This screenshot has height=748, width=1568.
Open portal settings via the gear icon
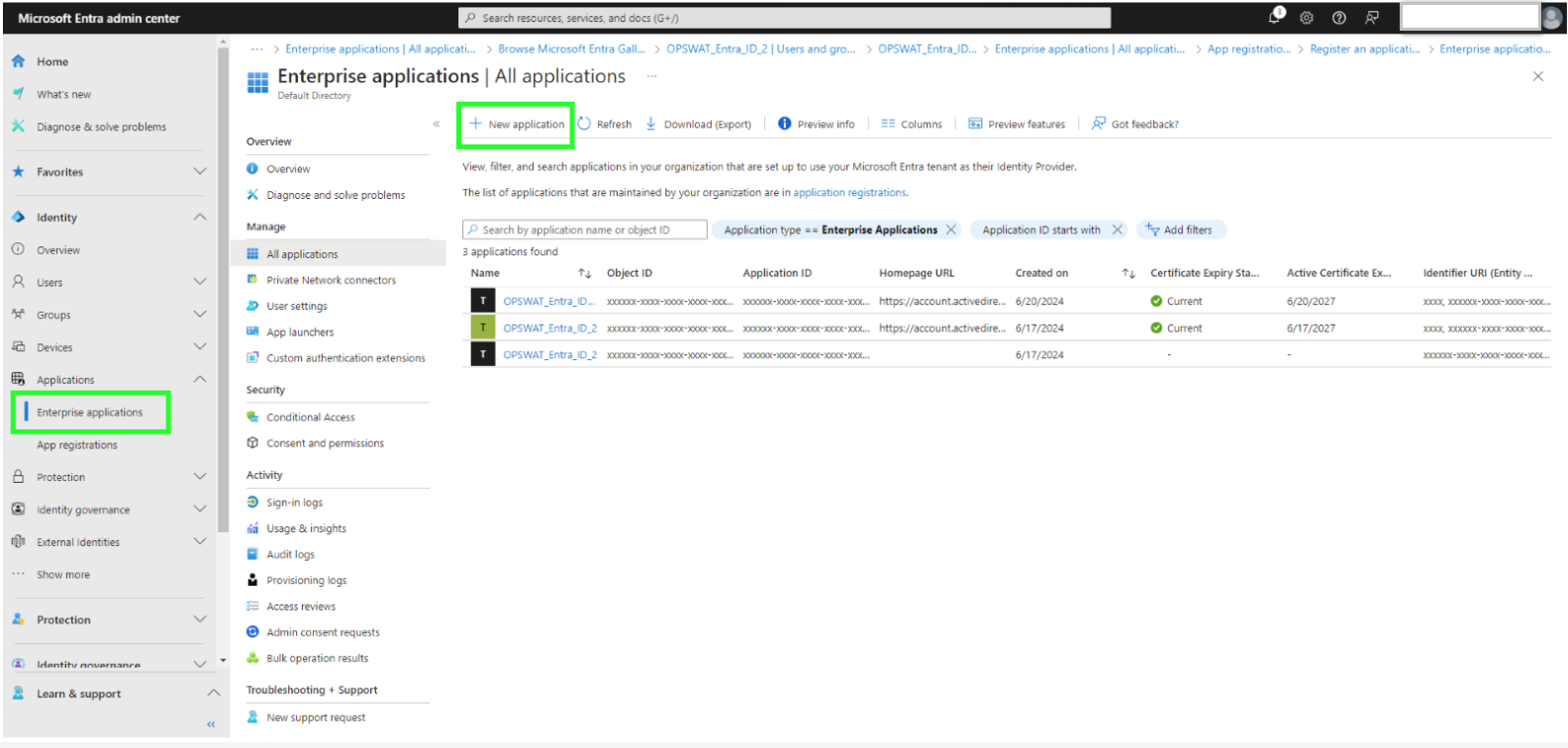pyautogui.click(x=1307, y=18)
